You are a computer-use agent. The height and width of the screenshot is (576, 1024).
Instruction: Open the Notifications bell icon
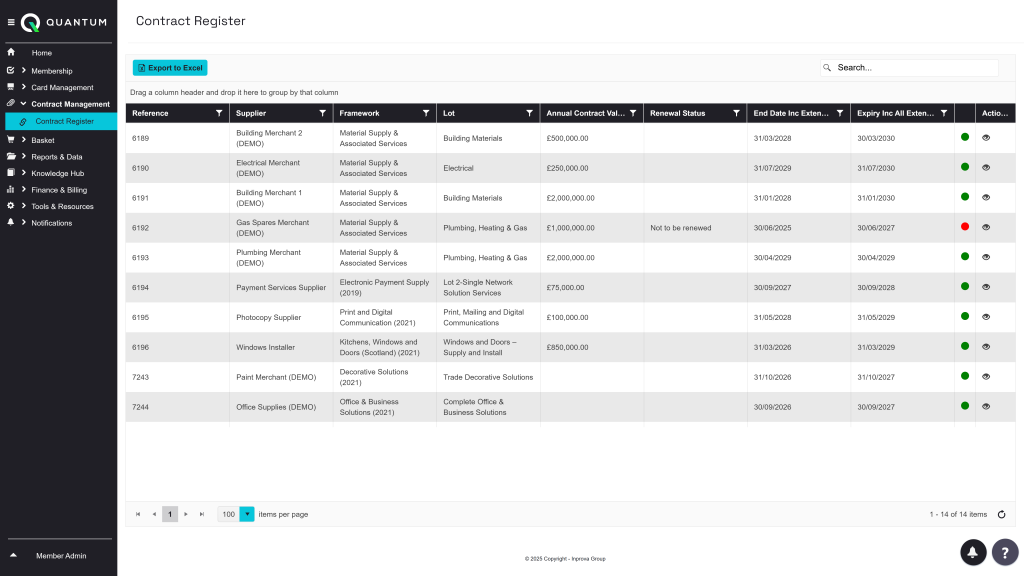[x=9, y=222]
